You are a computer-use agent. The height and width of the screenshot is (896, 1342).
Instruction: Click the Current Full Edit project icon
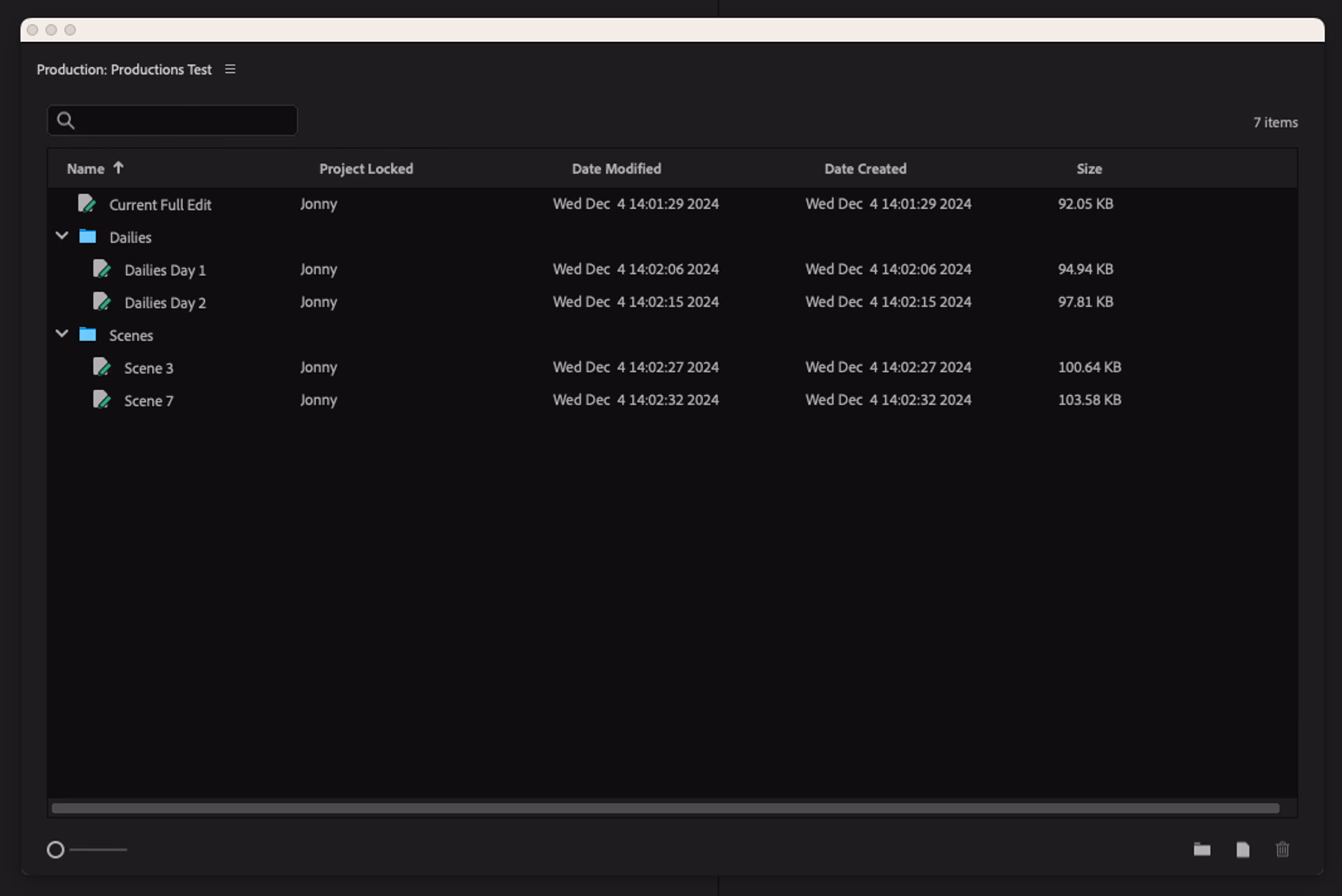[87, 203]
